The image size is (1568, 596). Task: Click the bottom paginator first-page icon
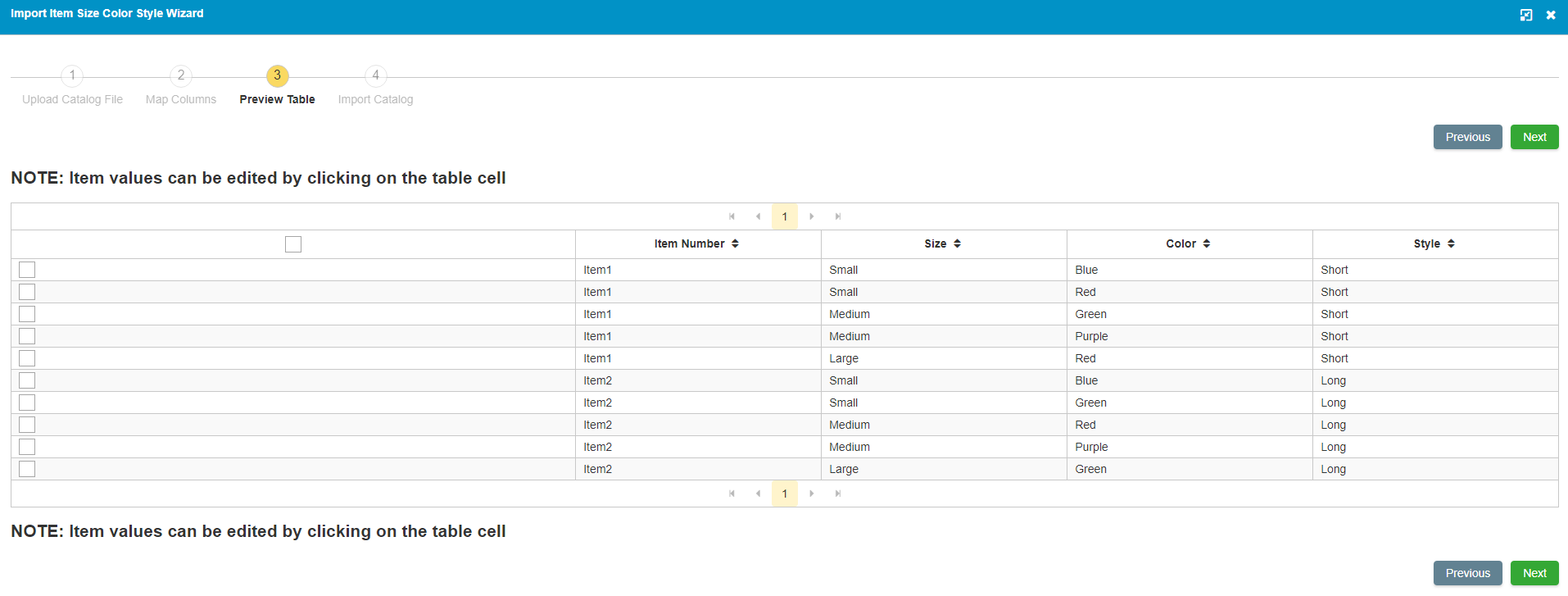point(732,494)
